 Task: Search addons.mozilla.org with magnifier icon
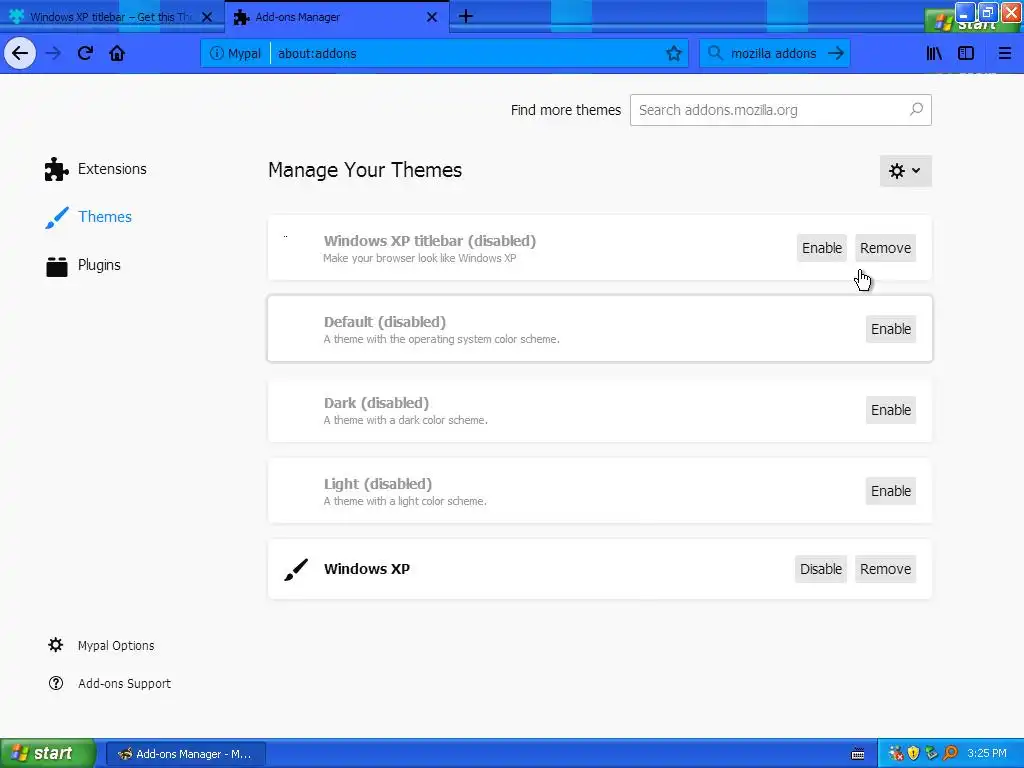pos(916,109)
